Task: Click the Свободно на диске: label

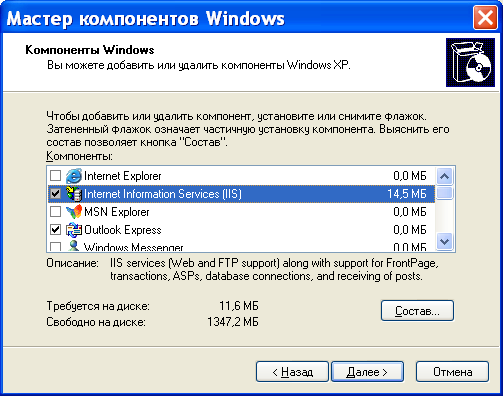Action: tap(96, 322)
